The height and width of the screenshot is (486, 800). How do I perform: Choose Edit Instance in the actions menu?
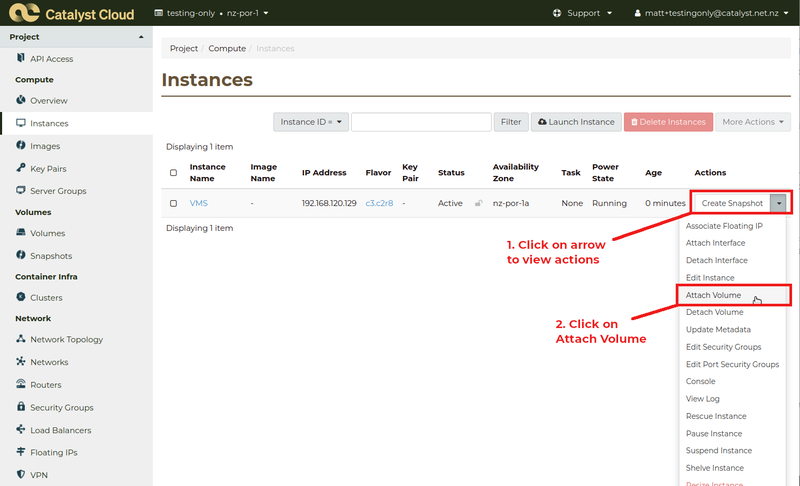pyautogui.click(x=710, y=277)
